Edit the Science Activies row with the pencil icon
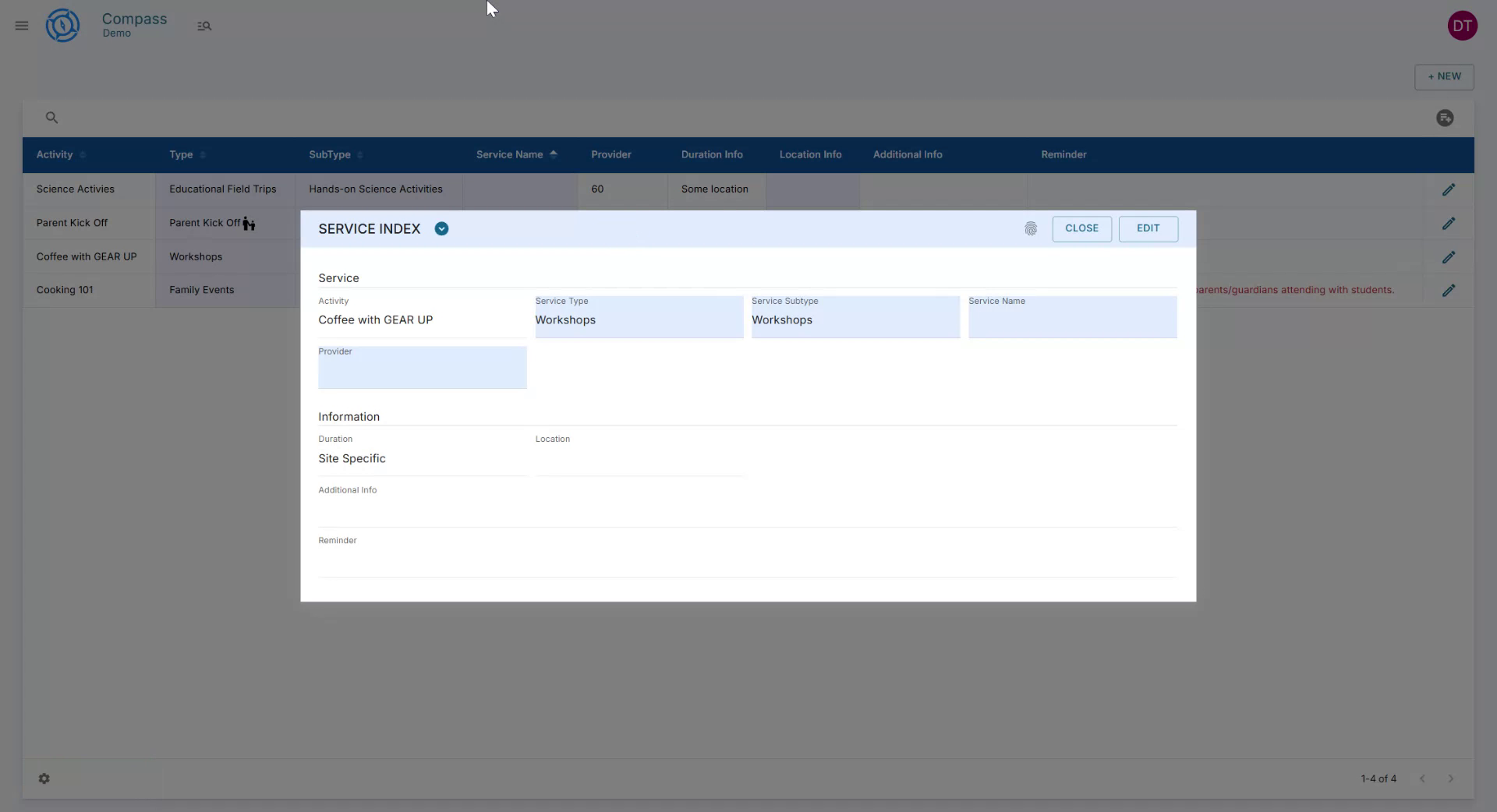 pyautogui.click(x=1449, y=189)
